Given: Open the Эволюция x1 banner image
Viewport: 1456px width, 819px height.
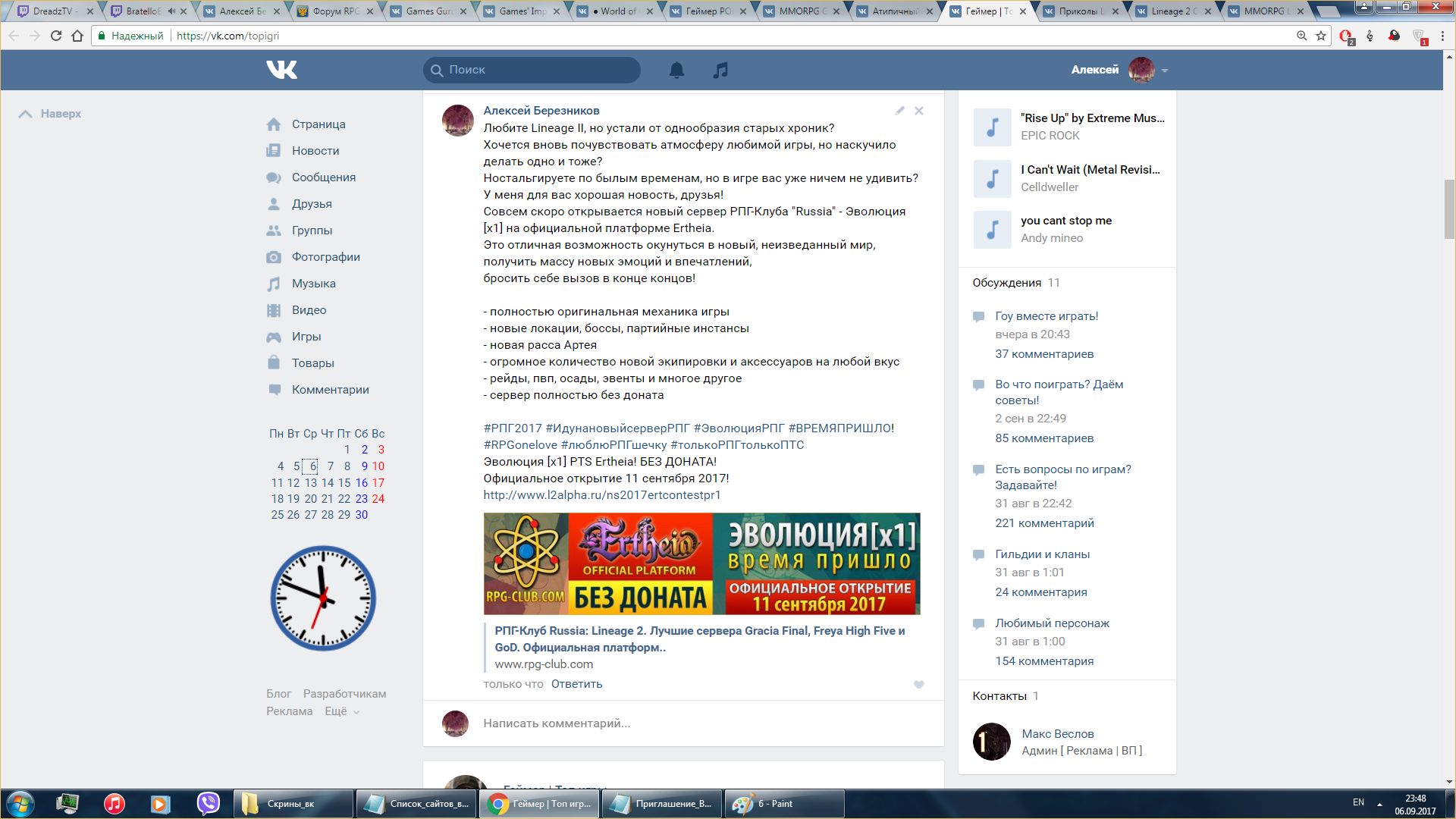Looking at the screenshot, I should pyautogui.click(x=702, y=563).
